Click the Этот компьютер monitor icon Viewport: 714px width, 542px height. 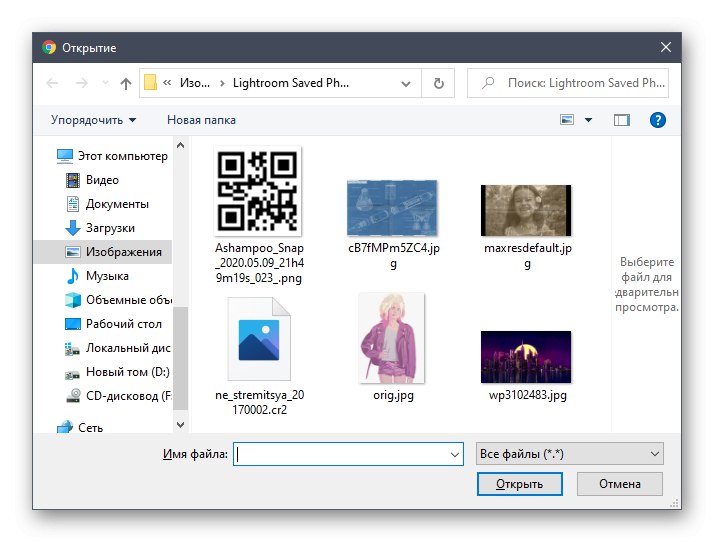tap(65, 156)
